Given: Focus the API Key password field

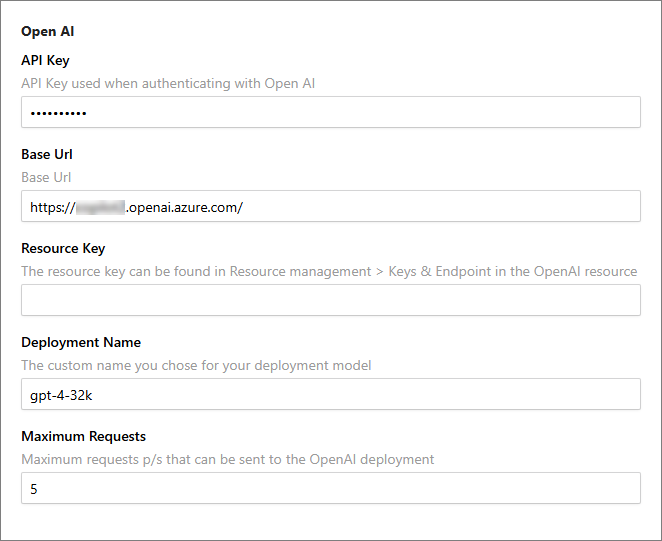Looking at the screenshot, I should (331, 112).
